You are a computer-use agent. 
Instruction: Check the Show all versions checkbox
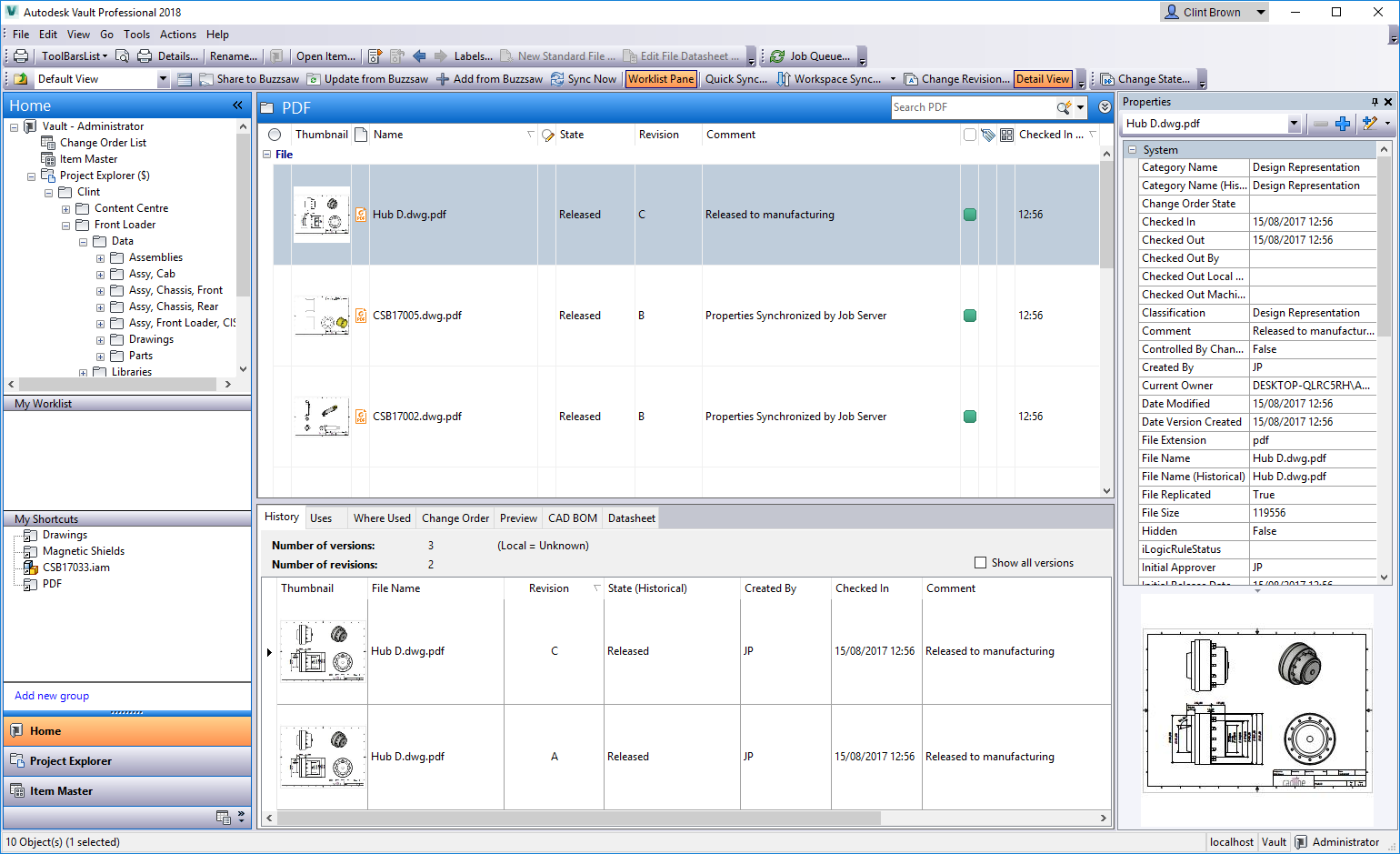click(980, 563)
